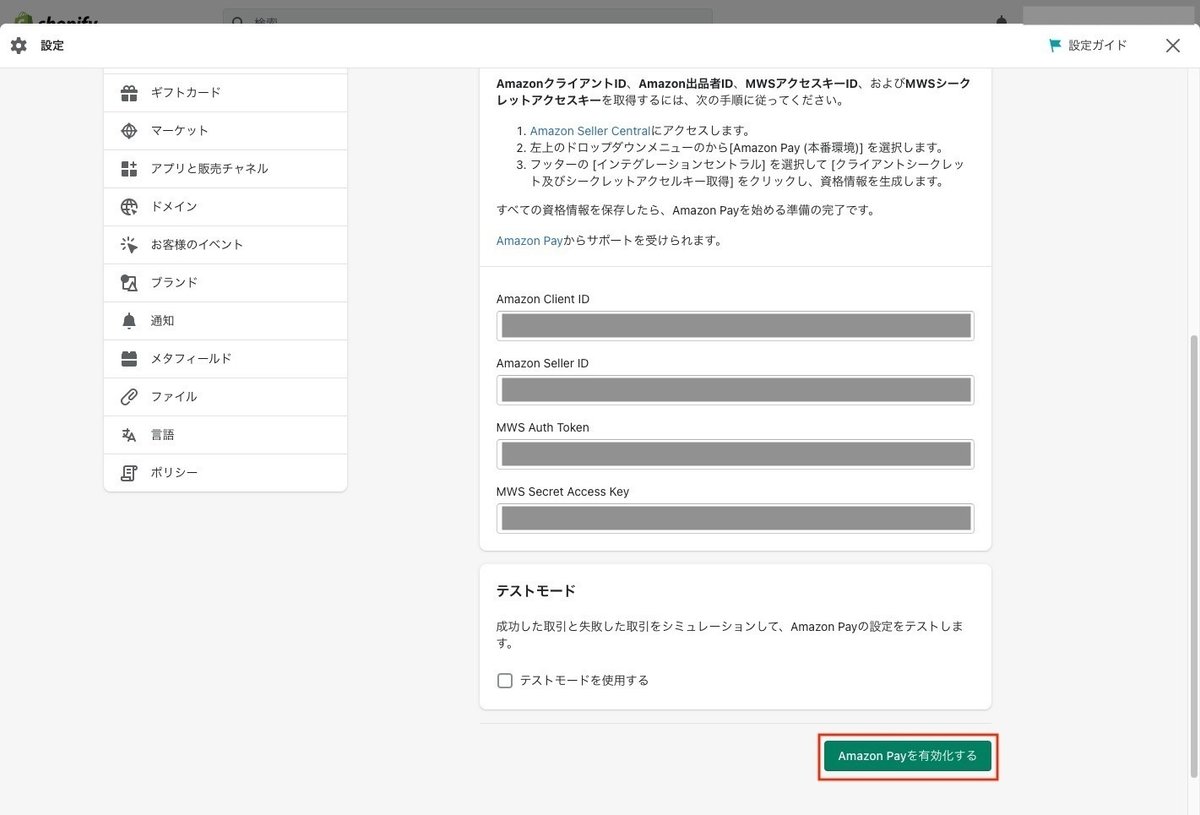Click the customer events cursor icon
The height and width of the screenshot is (815, 1200).
(x=129, y=245)
